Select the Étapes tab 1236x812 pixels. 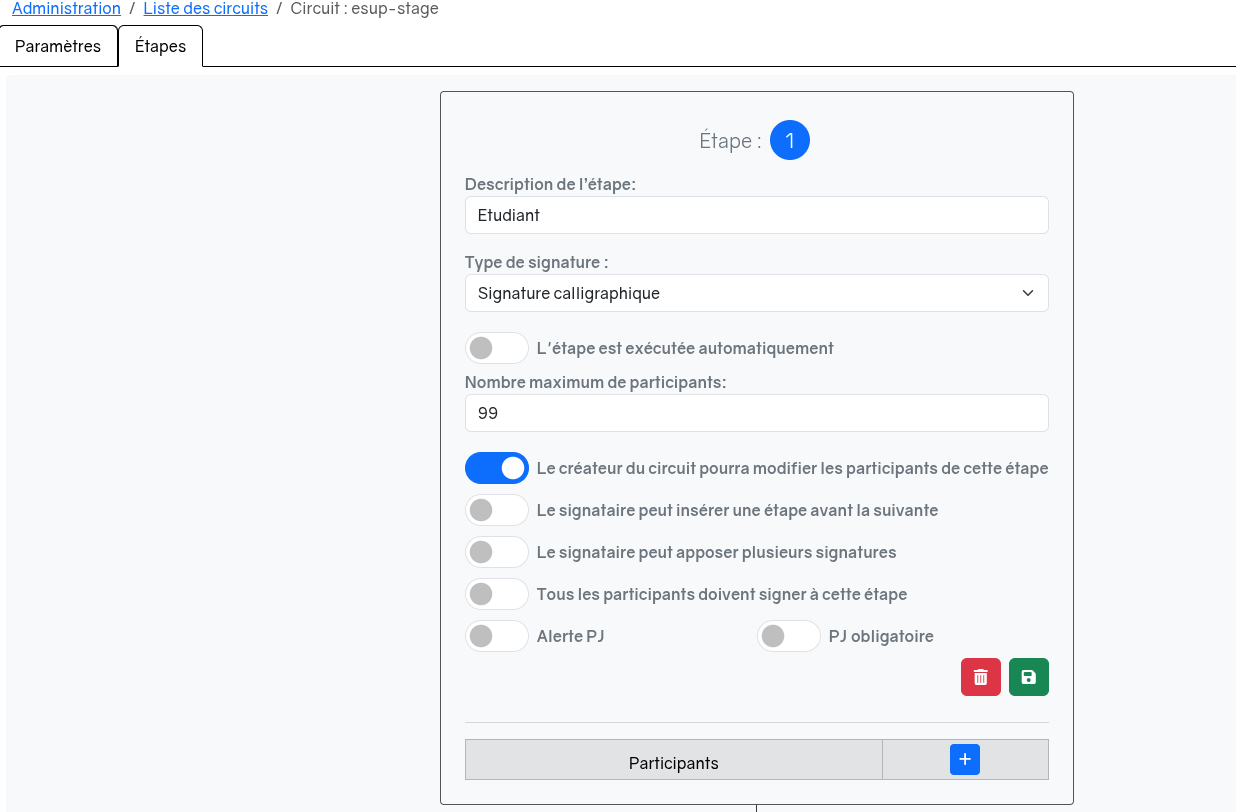(x=160, y=47)
